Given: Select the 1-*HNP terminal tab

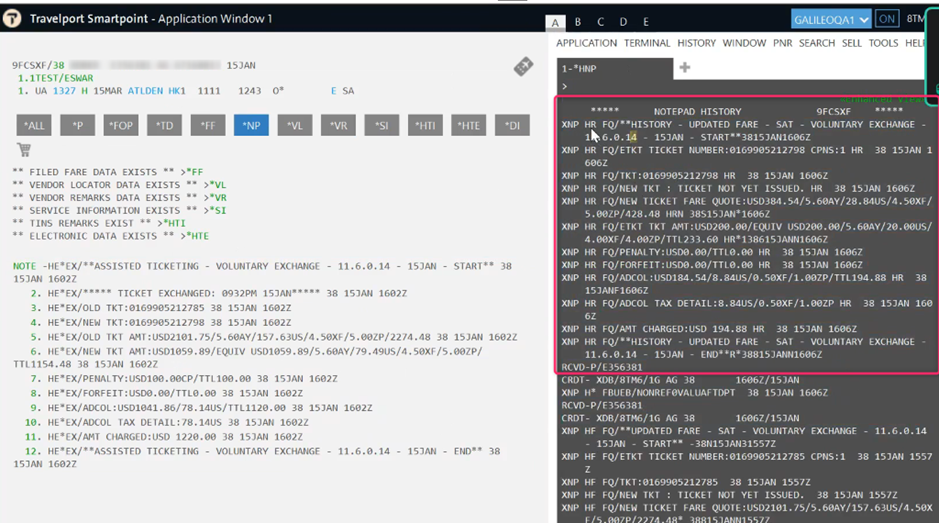Looking at the screenshot, I should [614, 68].
